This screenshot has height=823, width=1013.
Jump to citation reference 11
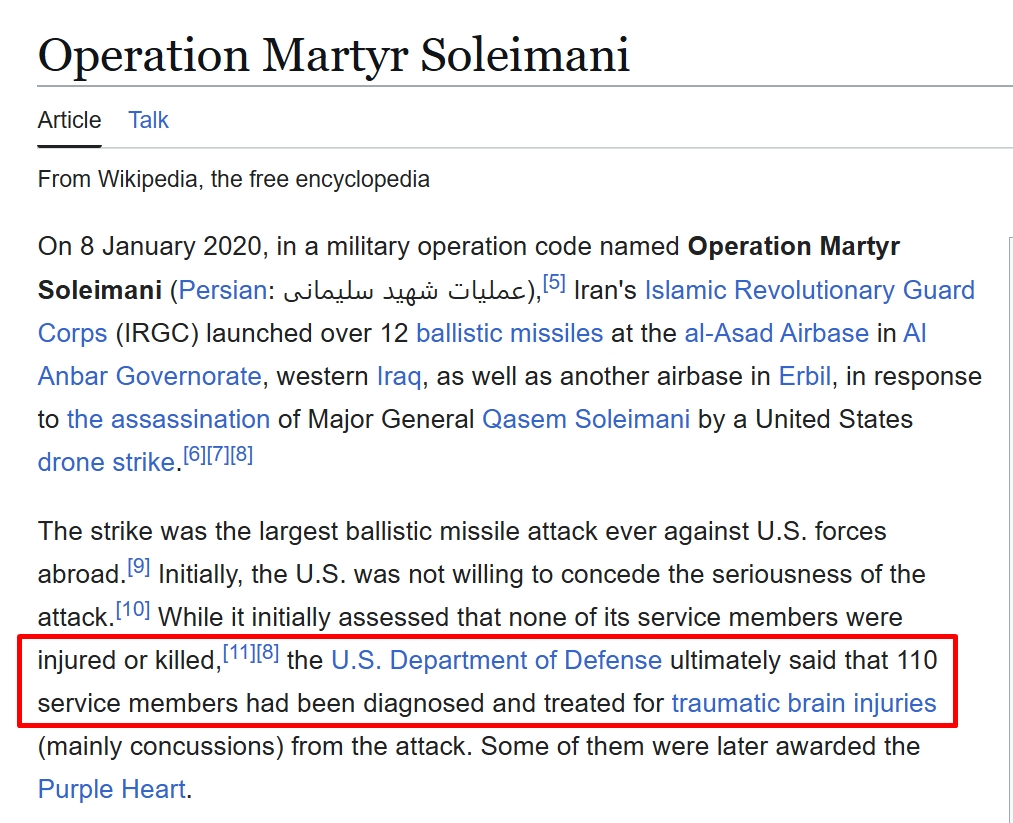click(239, 652)
